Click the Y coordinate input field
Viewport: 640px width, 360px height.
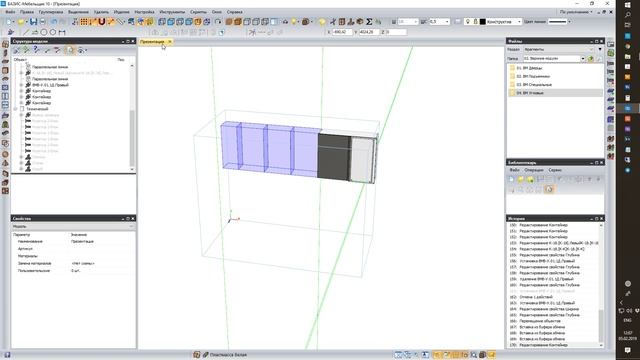point(369,32)
